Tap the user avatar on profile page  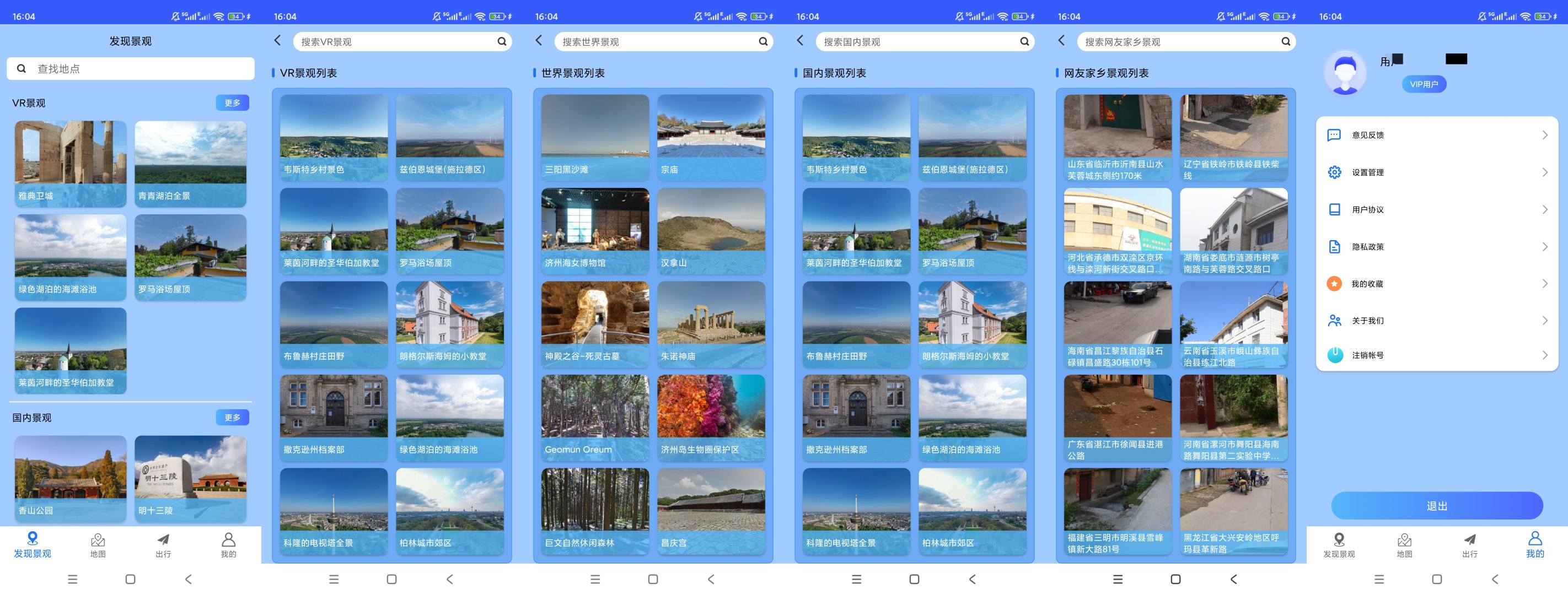click(x=1345, y=73)
